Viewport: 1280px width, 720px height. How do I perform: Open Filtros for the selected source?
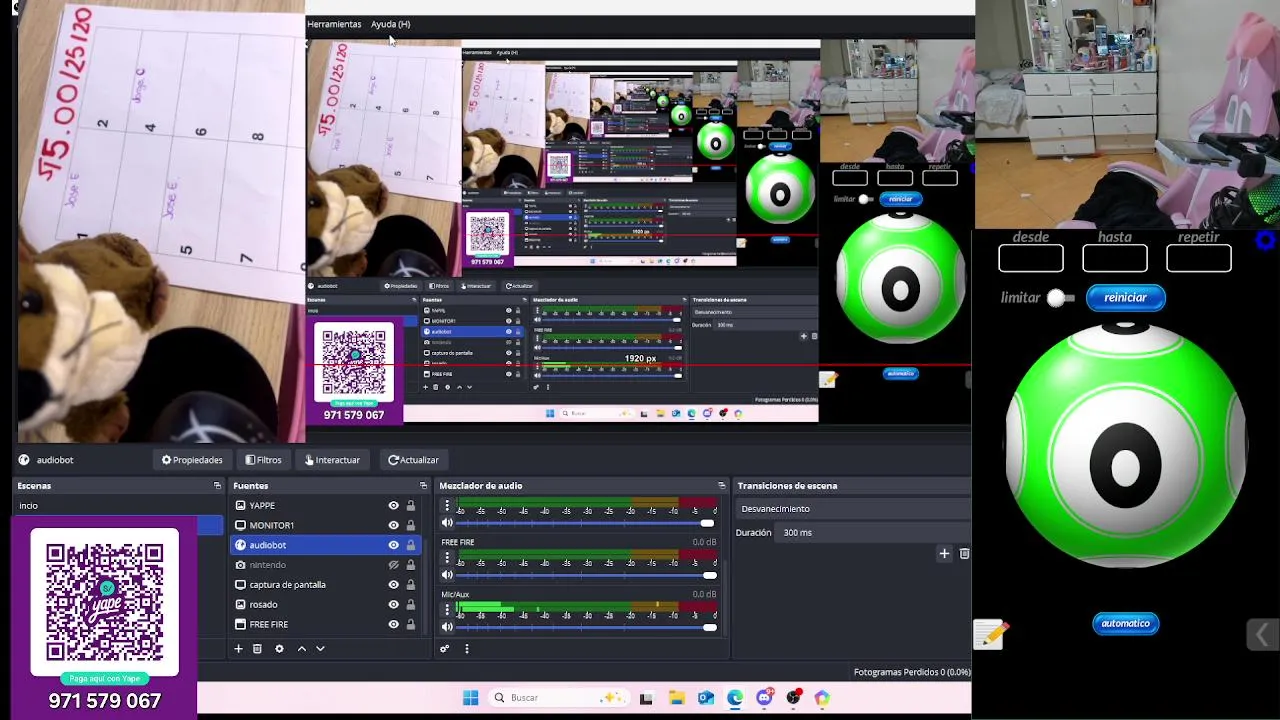tap(264, 460)
